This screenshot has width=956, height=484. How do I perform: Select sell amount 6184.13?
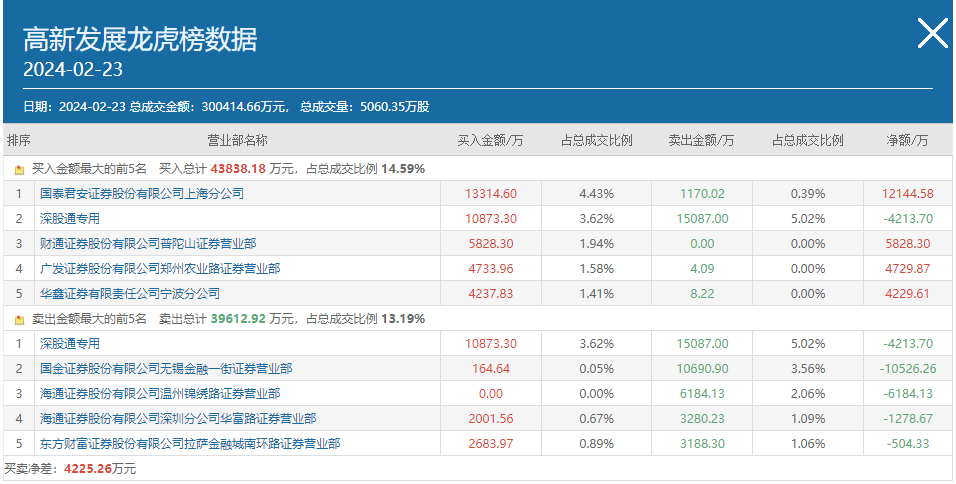click(x=702, y=394)
